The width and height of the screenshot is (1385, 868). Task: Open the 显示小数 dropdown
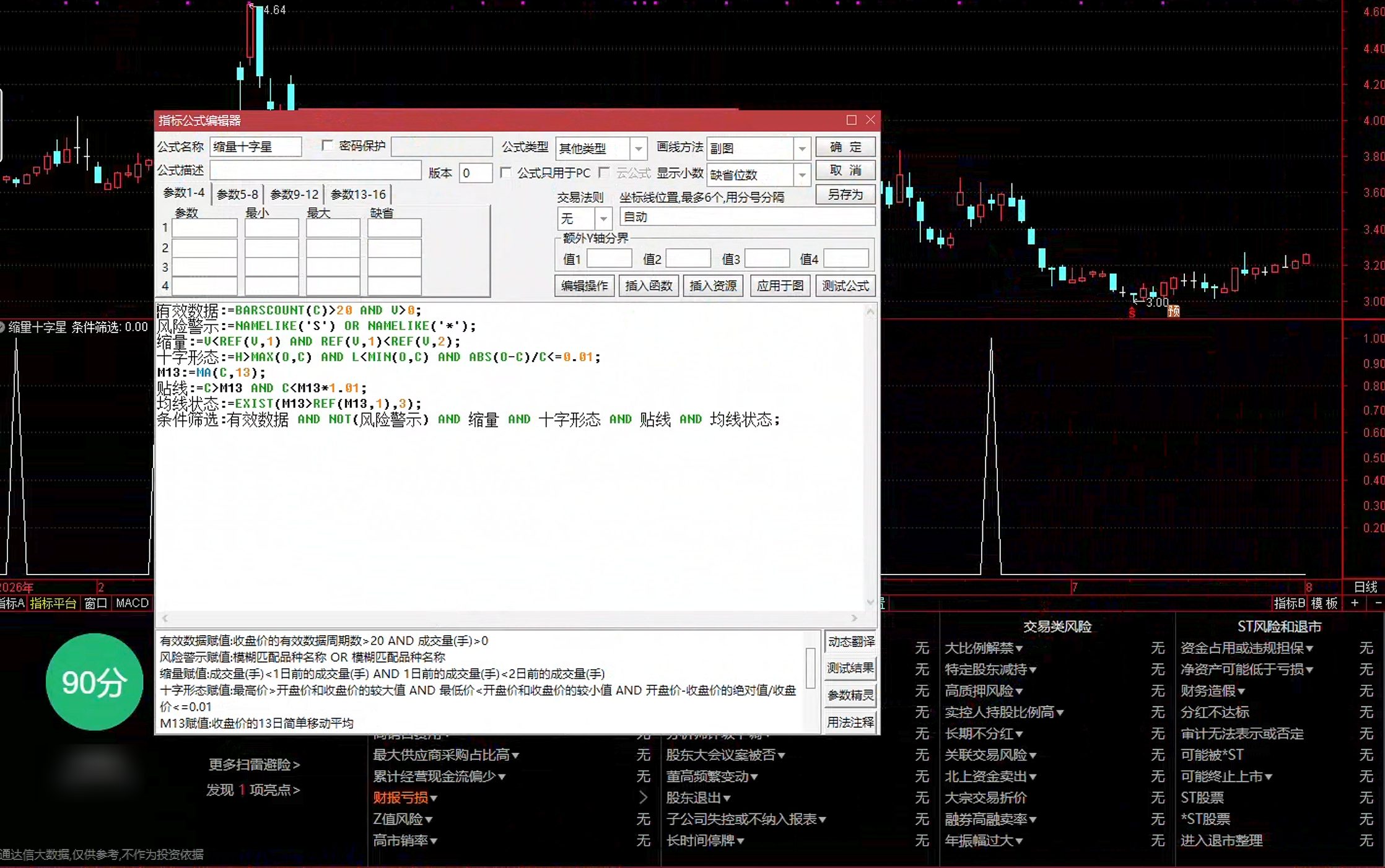point(802,175)
